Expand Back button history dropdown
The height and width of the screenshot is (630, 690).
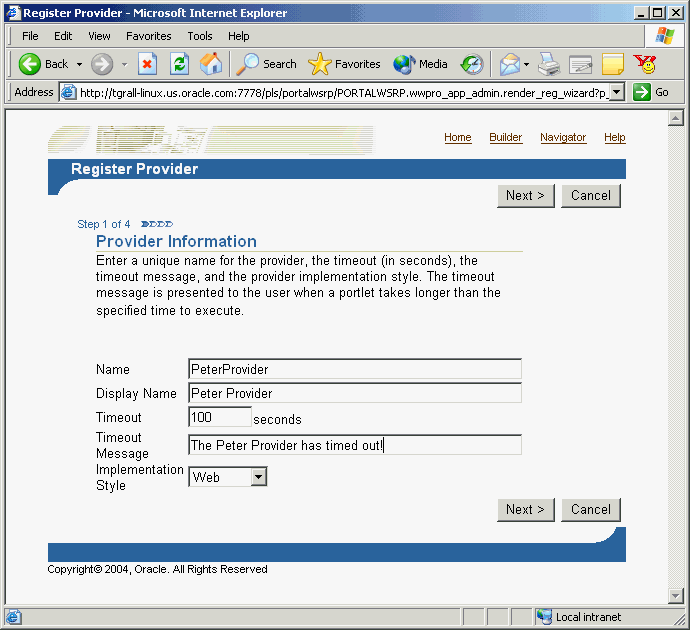(79, 64)
